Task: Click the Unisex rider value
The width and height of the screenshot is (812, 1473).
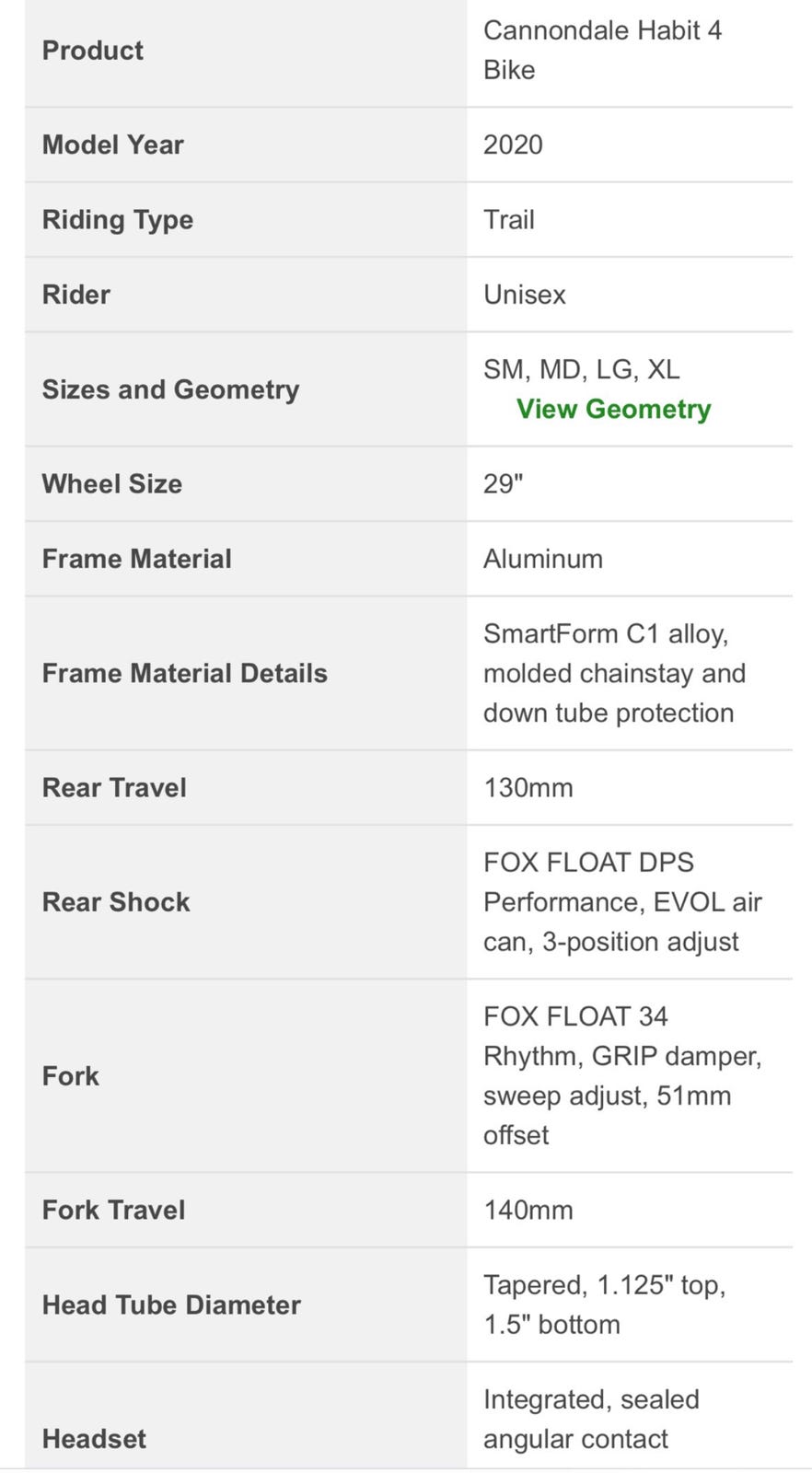Action: (x=524, y=295)
